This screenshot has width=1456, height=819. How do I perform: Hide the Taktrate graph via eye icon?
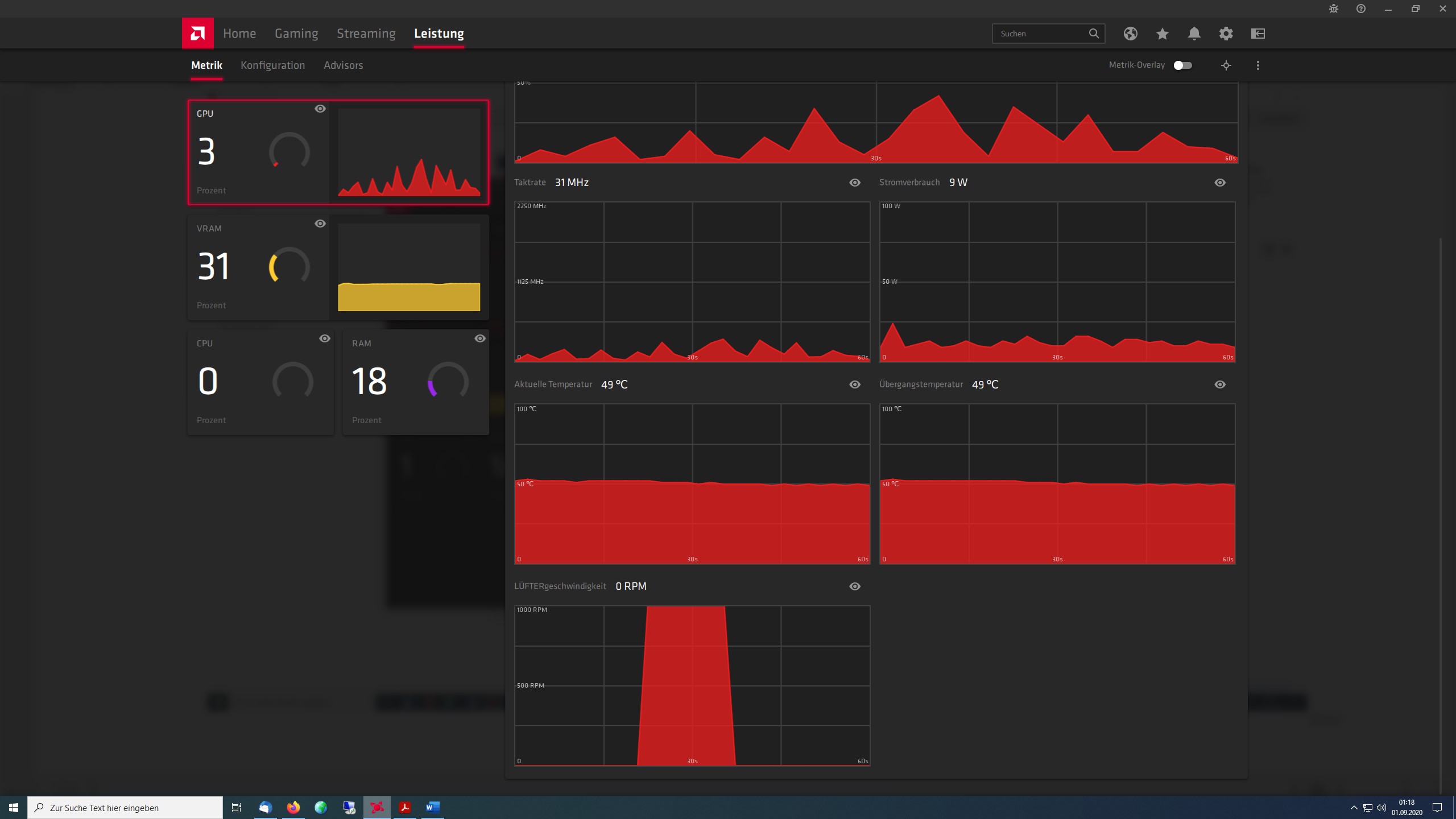click(854, 183)
